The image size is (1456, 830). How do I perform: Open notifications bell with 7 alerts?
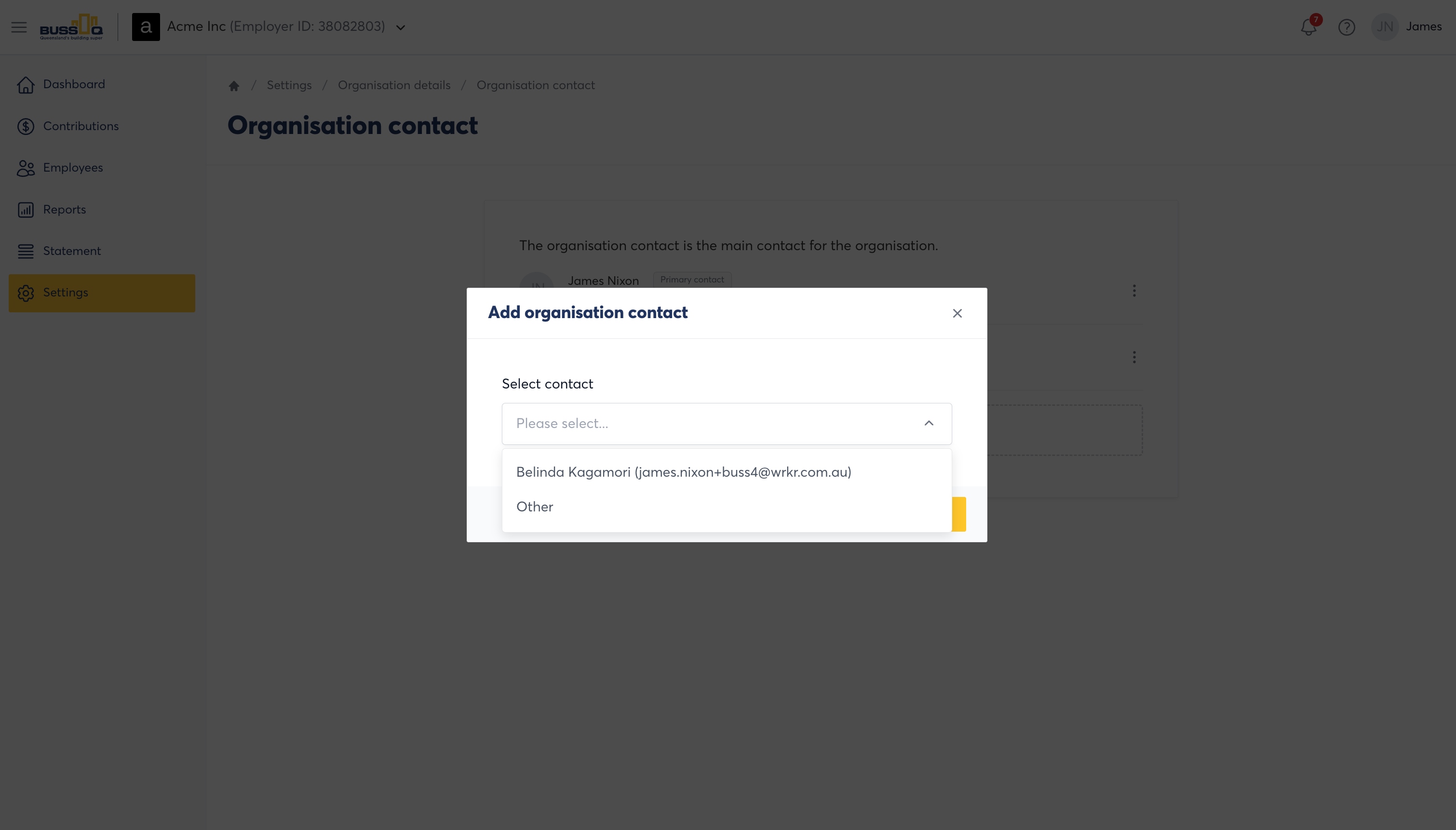(x=1308, y=27)
